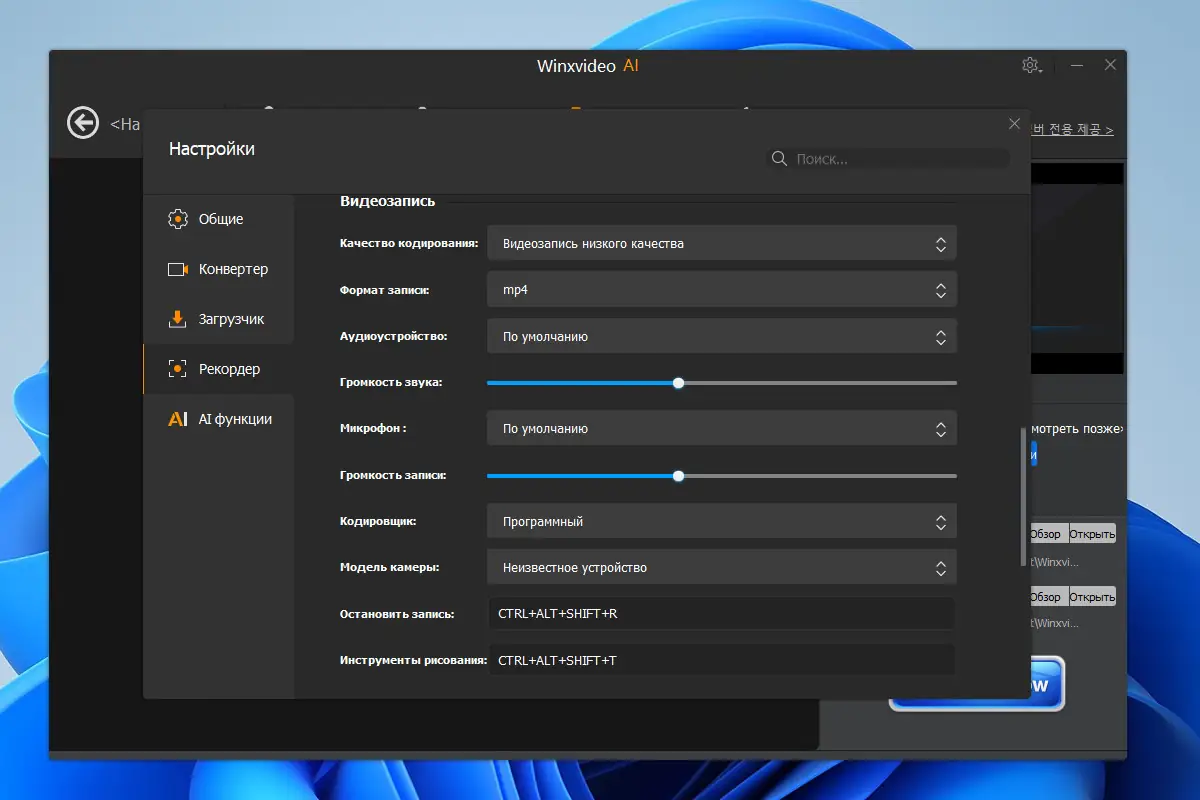This screenshot has width=1200, height=800.
Task: Open the Общие settings tab
Action: [219, 219]
